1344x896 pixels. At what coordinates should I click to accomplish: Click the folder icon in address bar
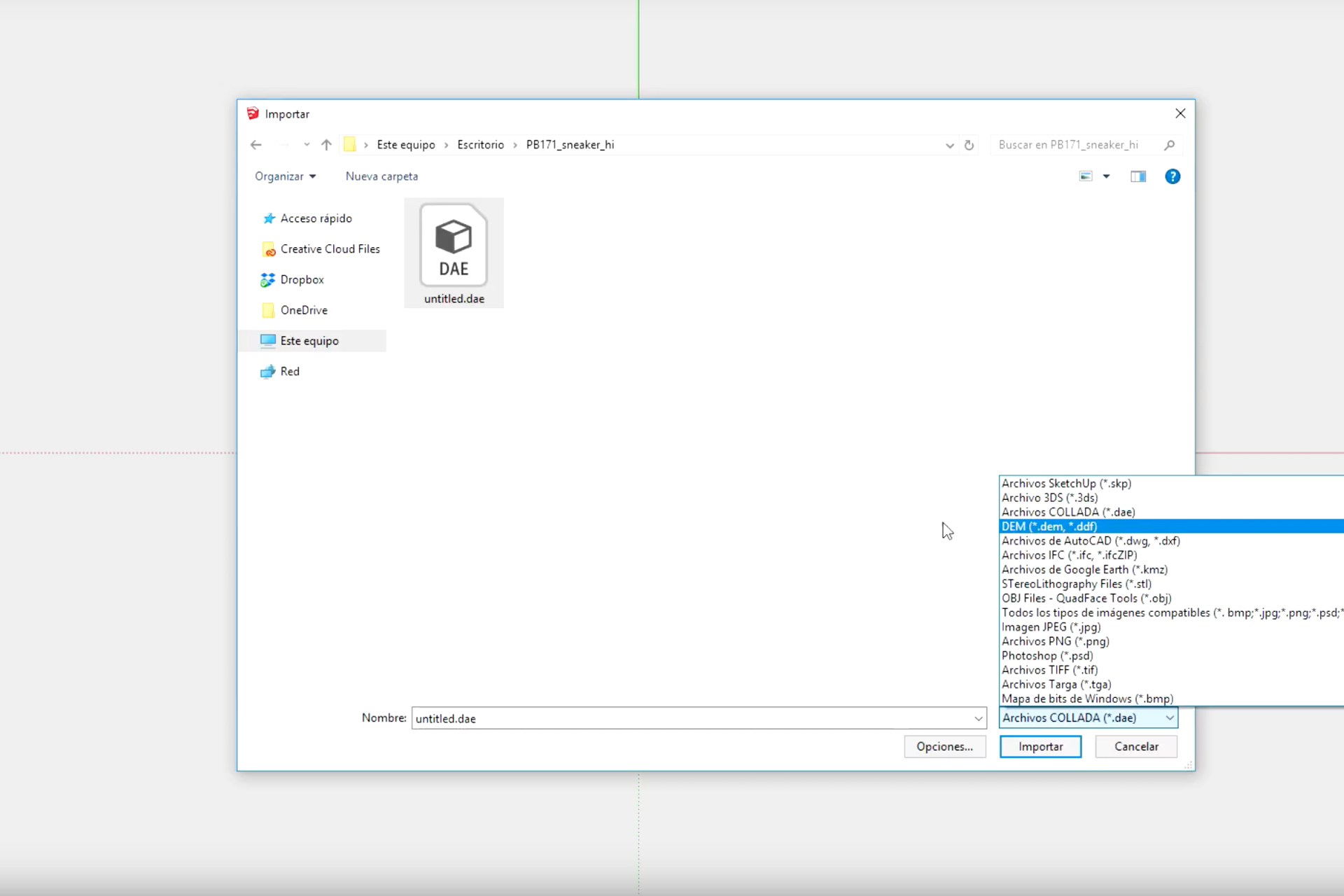coord(349,145)
